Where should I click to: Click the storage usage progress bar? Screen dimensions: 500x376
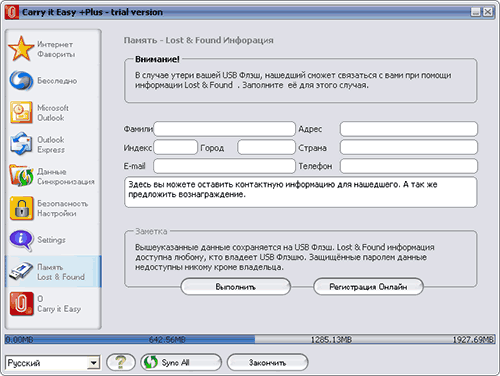pyautogui.click(x=250, y=339)
